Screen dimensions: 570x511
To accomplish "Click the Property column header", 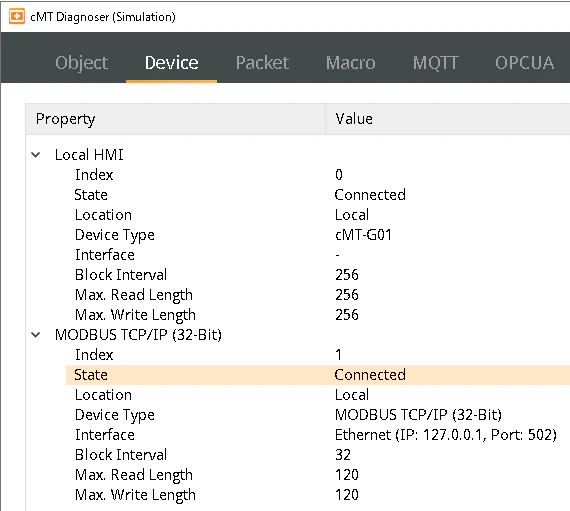I will click(x=175, y=119).
